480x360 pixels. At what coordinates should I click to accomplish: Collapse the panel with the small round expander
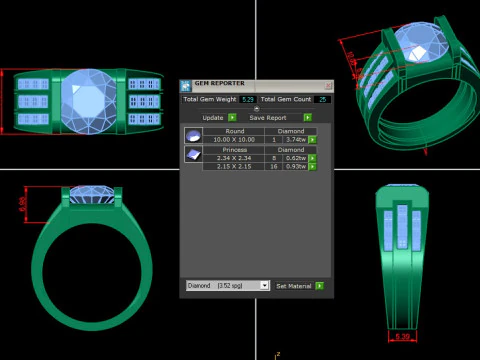coord(256,109)
